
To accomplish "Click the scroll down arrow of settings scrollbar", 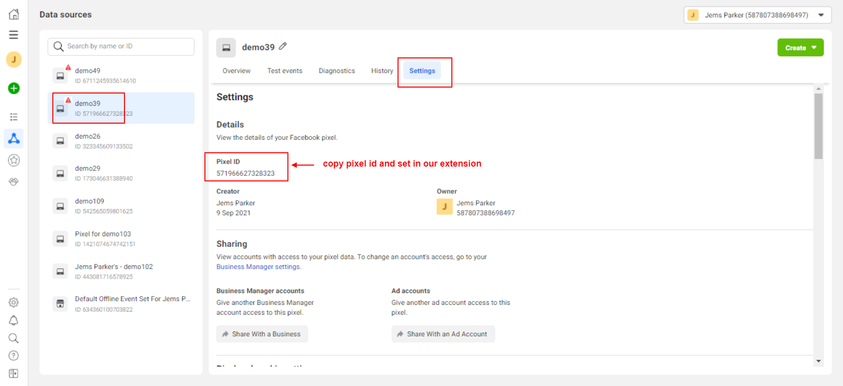I will point(818,361).
